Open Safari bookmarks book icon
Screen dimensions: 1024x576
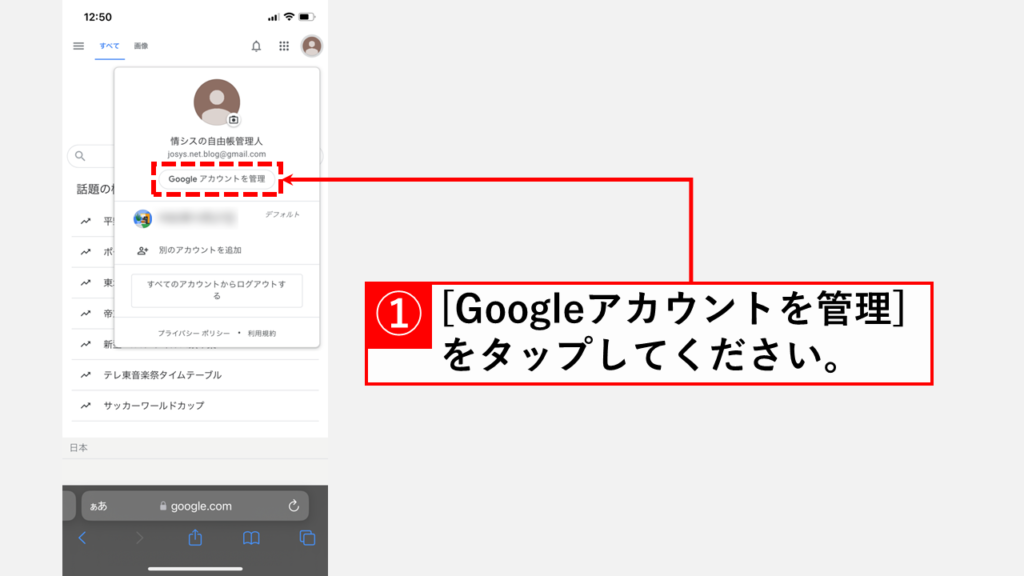251,538
